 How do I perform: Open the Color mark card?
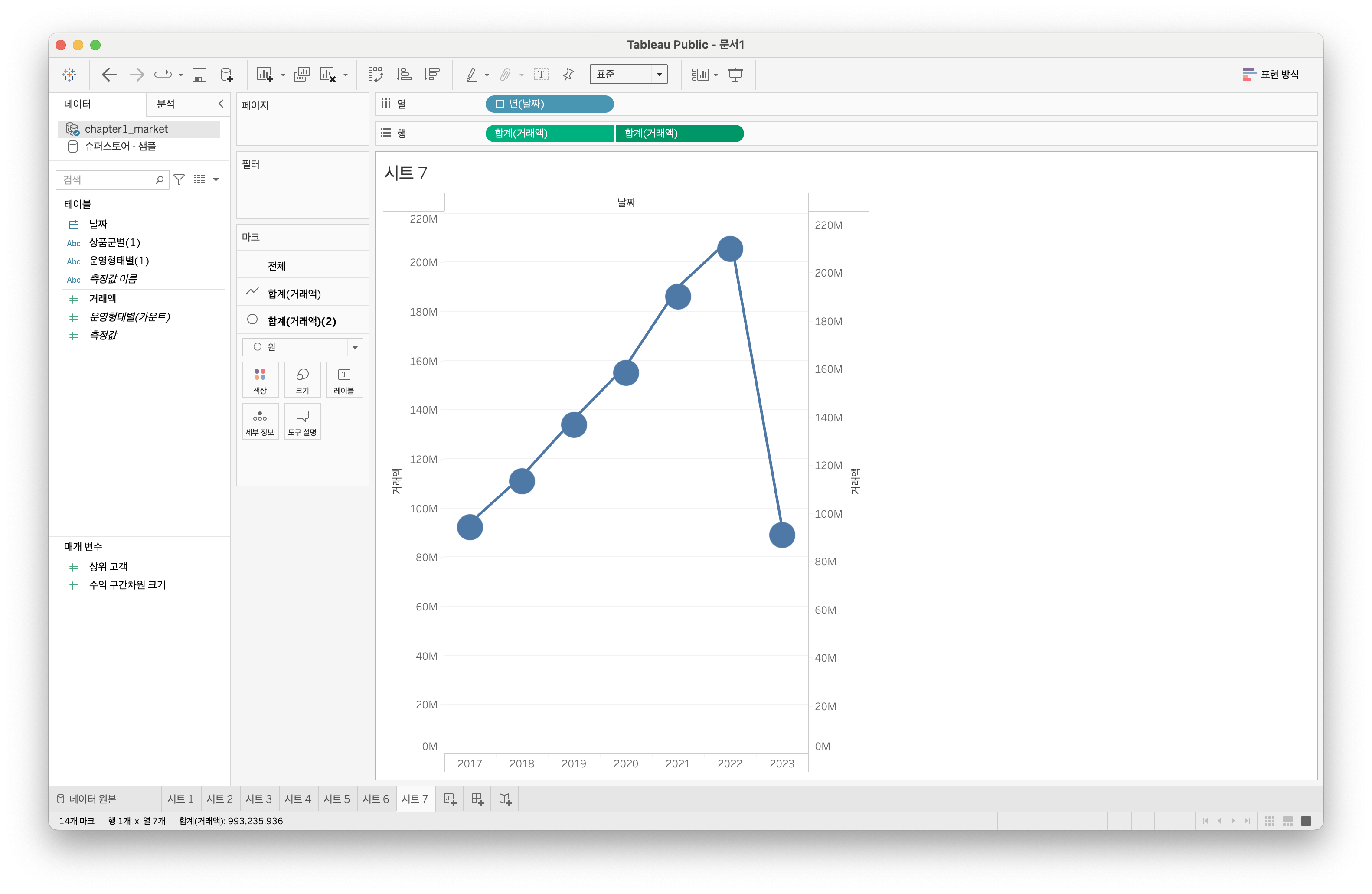point(260,380)
